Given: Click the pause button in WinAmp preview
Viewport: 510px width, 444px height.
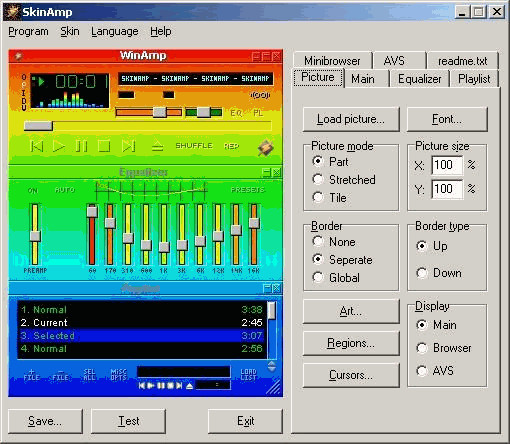Looking at the screenshot, I should click(81, 146).
